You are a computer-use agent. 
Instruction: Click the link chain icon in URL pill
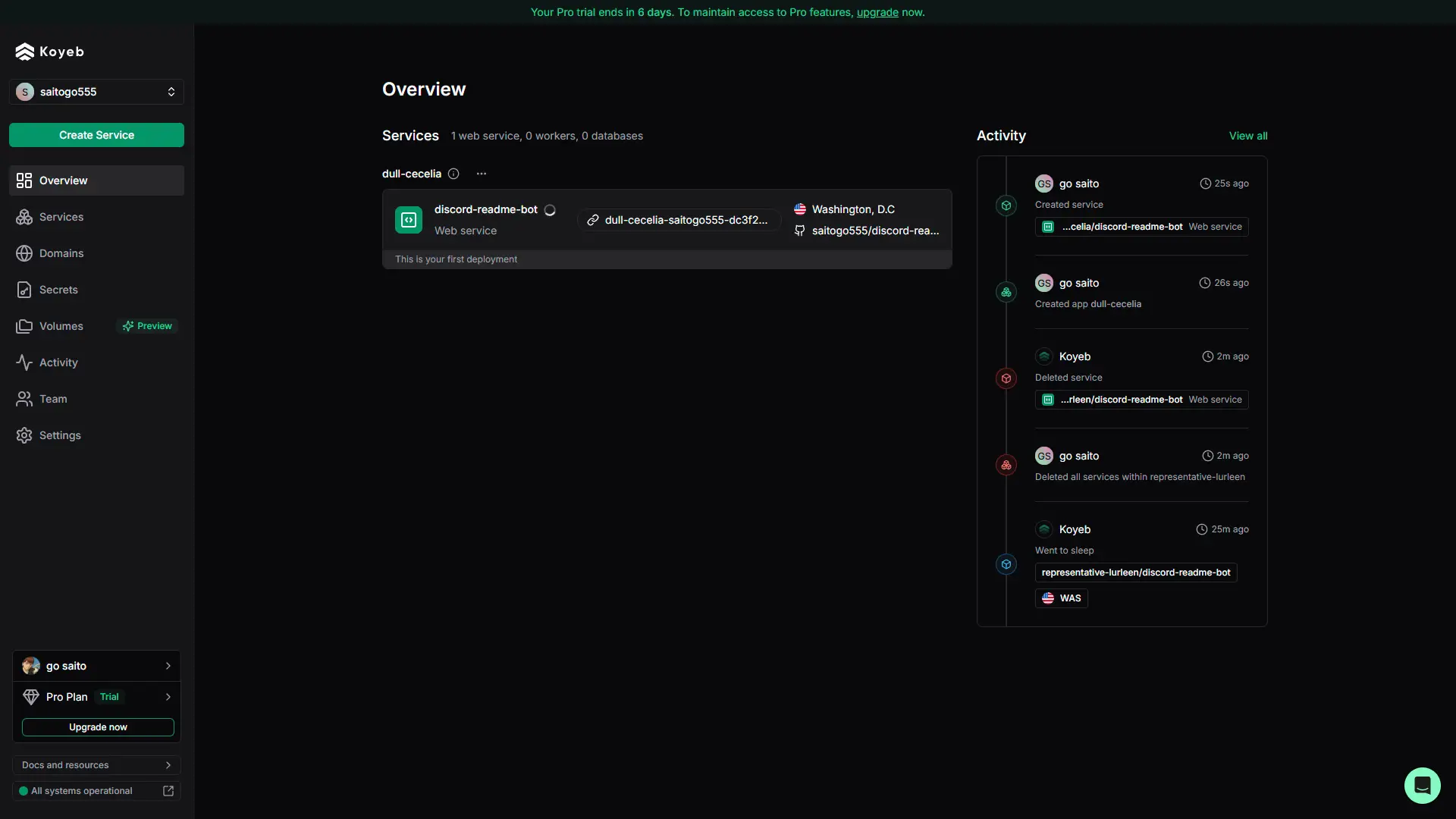[x=593, y=220]
